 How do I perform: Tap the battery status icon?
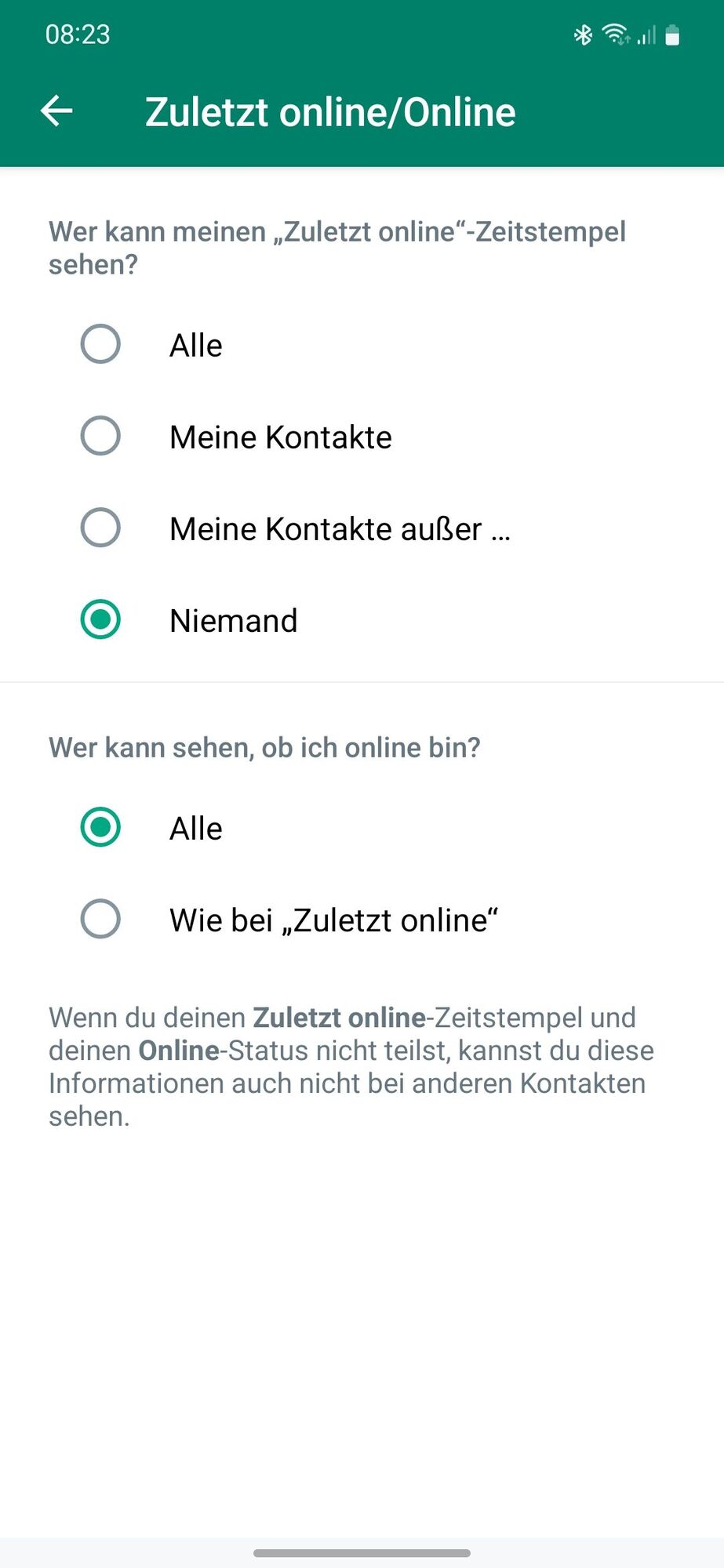pos(672,34)
